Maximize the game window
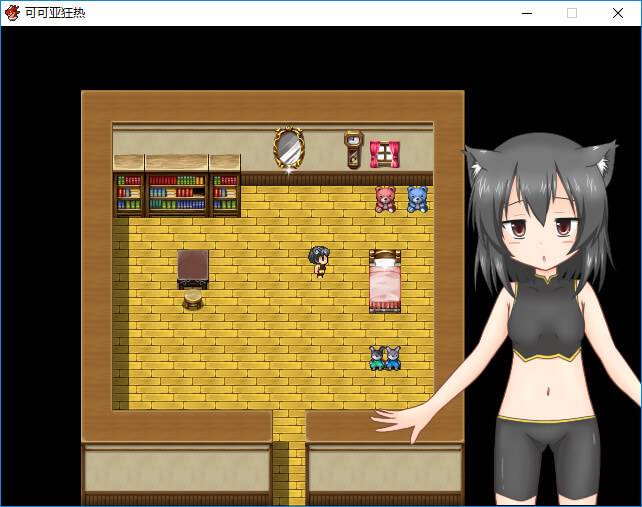 click(572, 13)
